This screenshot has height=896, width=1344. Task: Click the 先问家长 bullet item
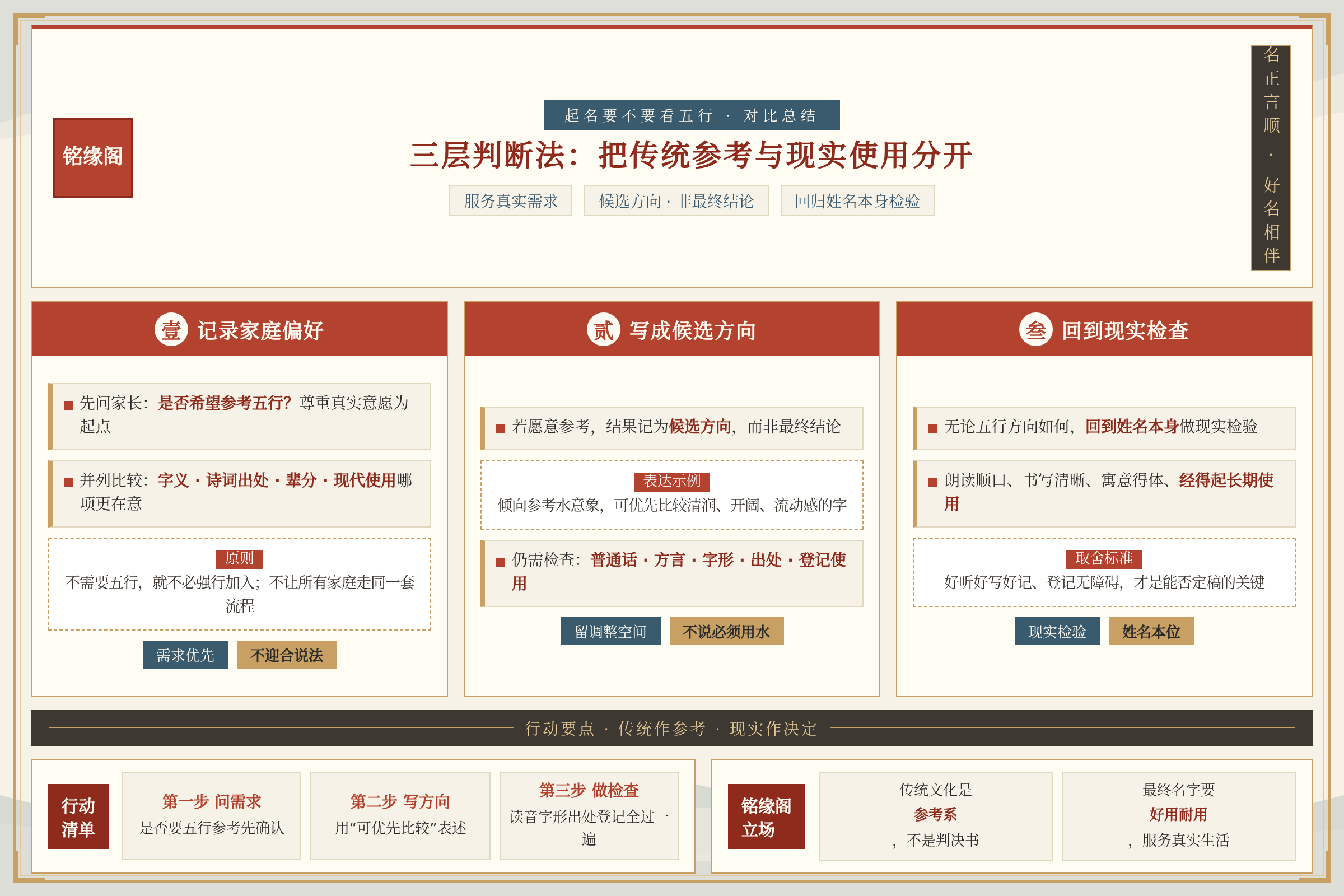click(x=240, y=416)
